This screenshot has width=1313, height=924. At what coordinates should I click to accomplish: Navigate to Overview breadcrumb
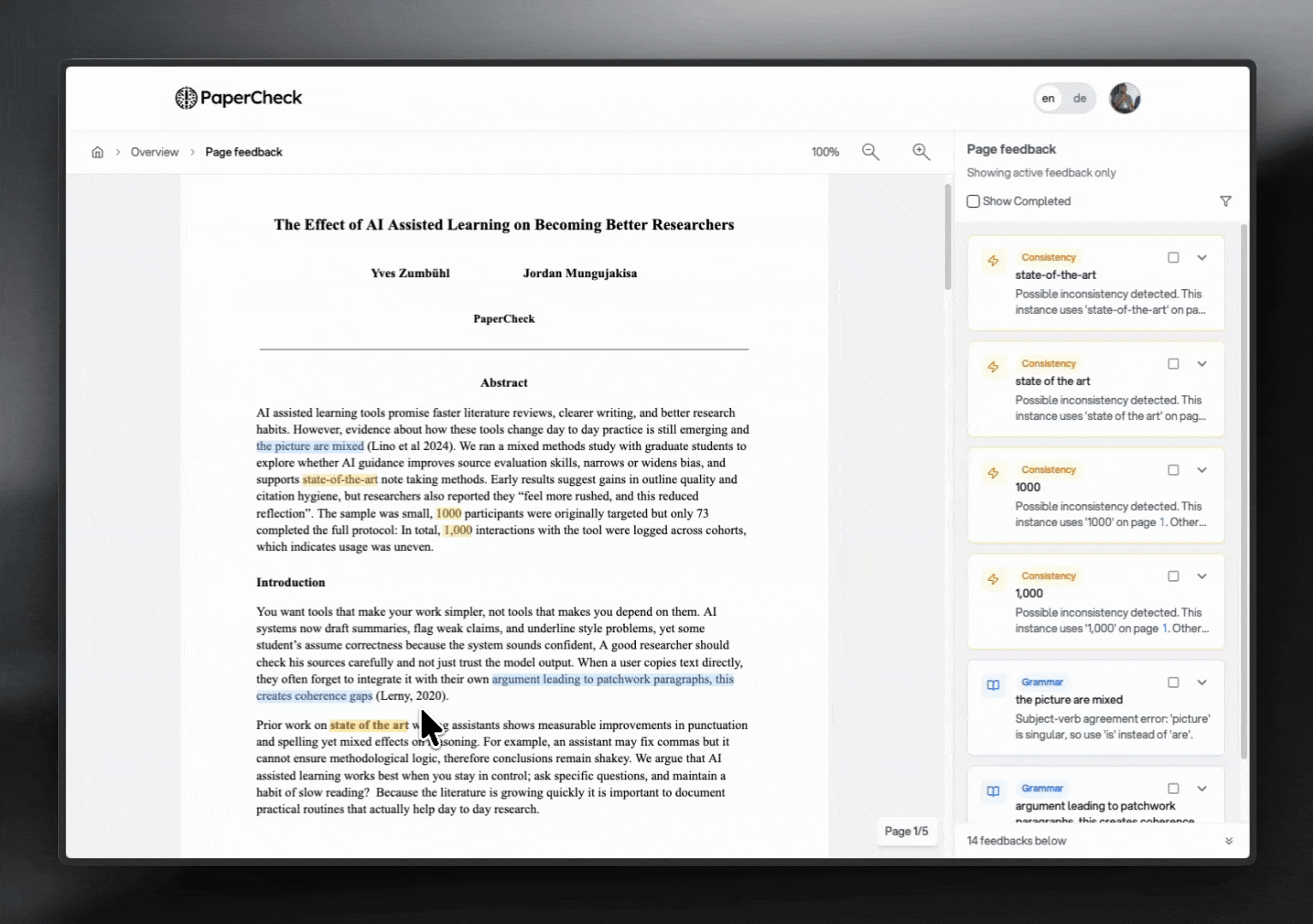[x=155, y=152]
